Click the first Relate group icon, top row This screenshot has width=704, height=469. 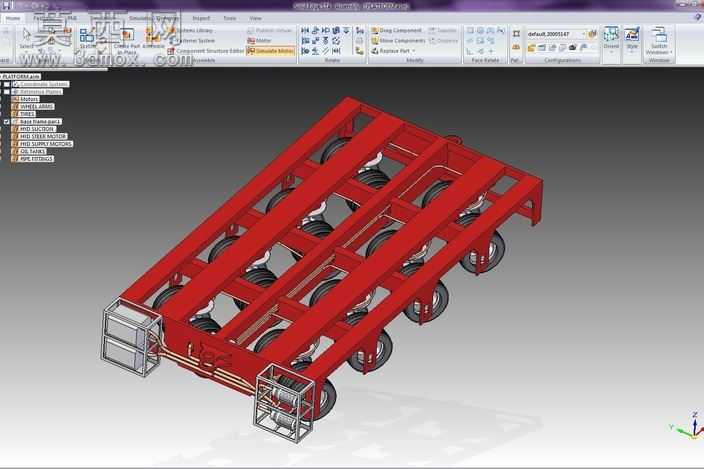tap(305, 31)
